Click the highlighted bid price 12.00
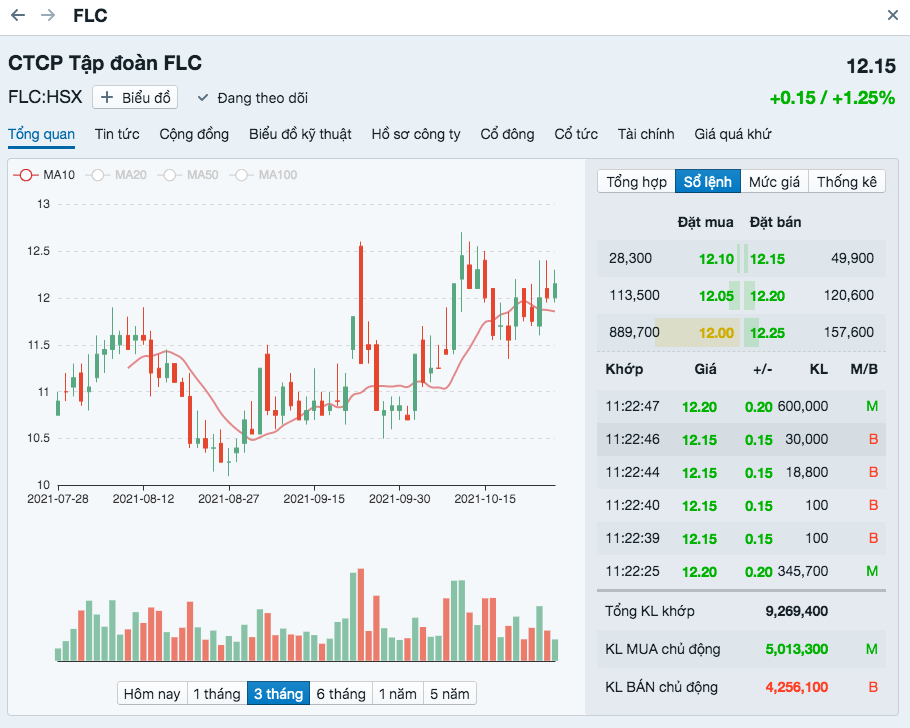The width and height of the screenshot is (910, 728). (716, 333)
